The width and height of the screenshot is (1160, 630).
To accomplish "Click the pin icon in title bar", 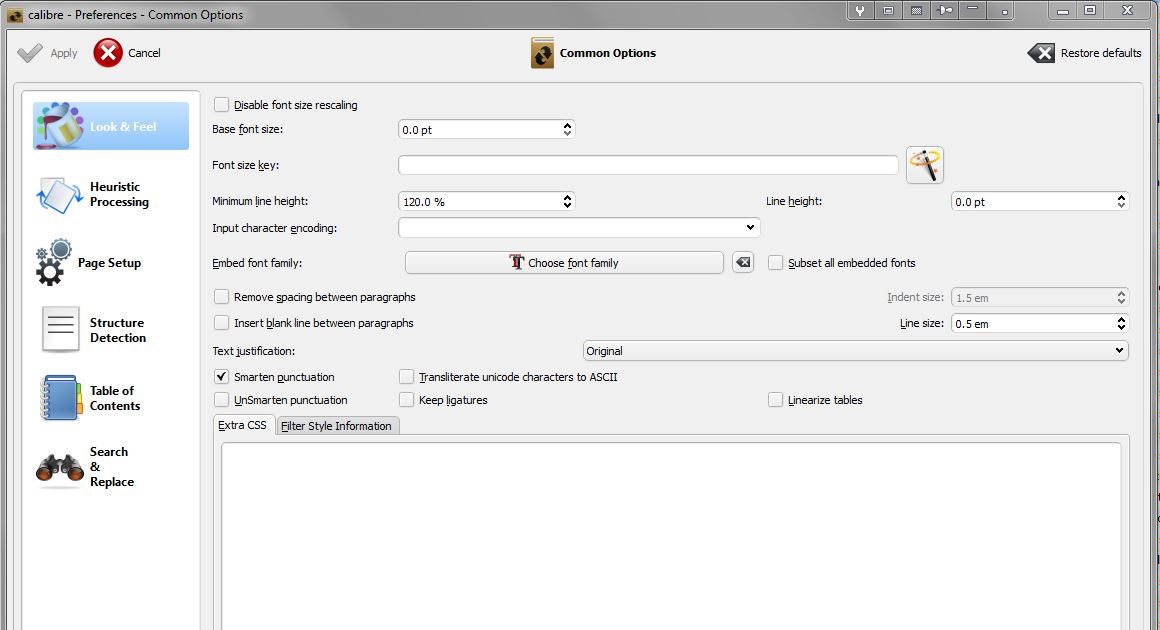I will (x=944, y=10).
